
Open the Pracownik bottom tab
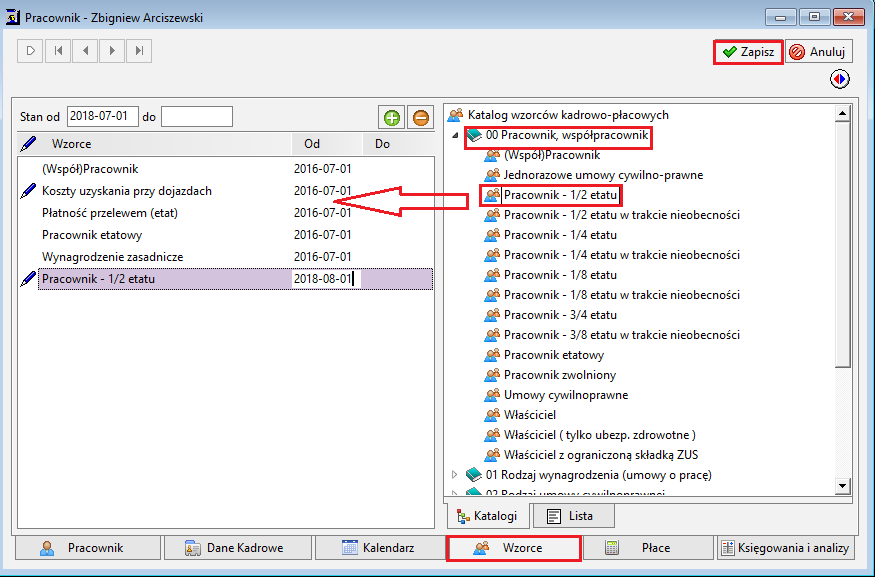tap(88, 548)
